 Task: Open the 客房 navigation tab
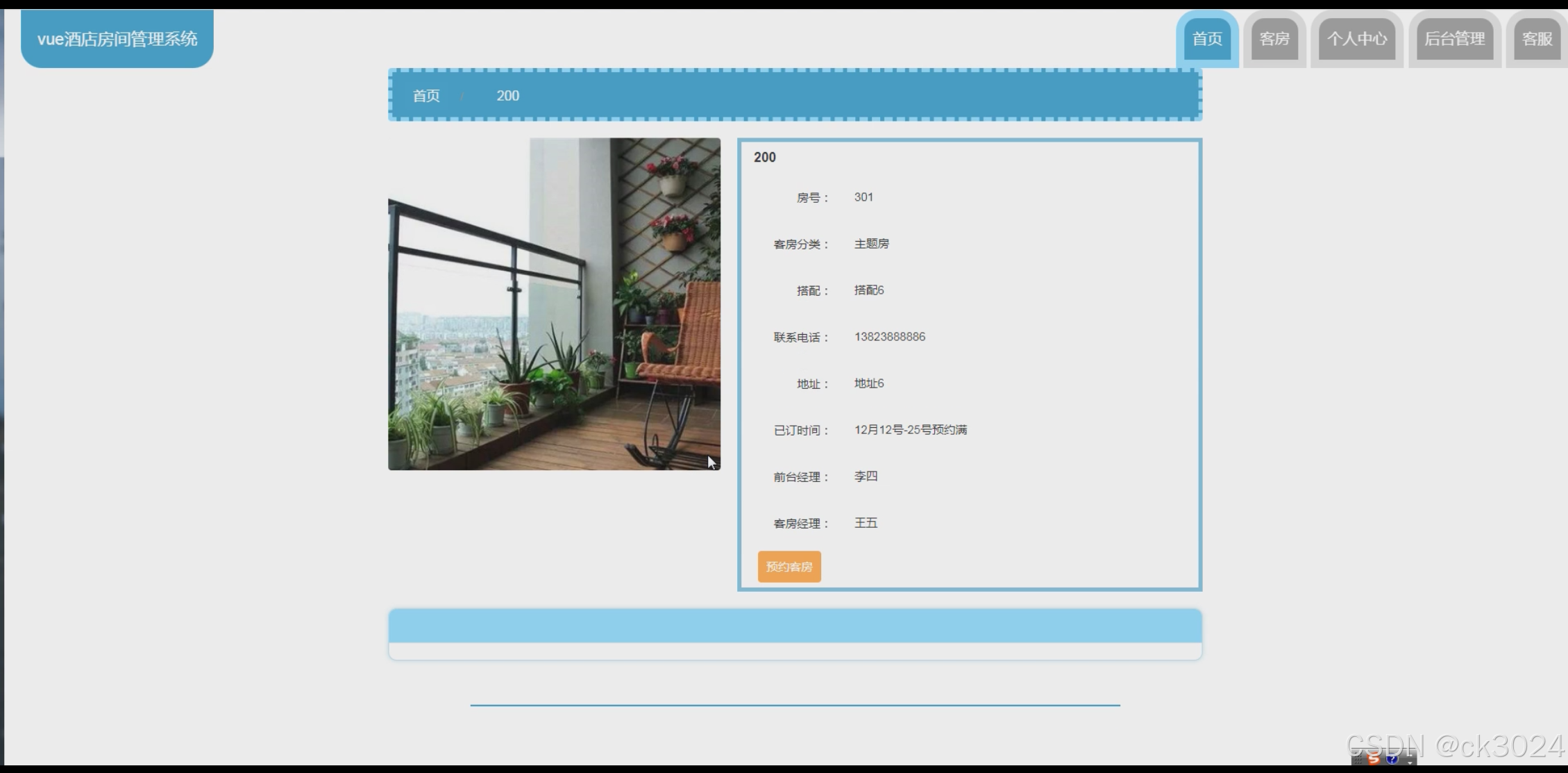pyautogui.click(x=1274, y=39)
